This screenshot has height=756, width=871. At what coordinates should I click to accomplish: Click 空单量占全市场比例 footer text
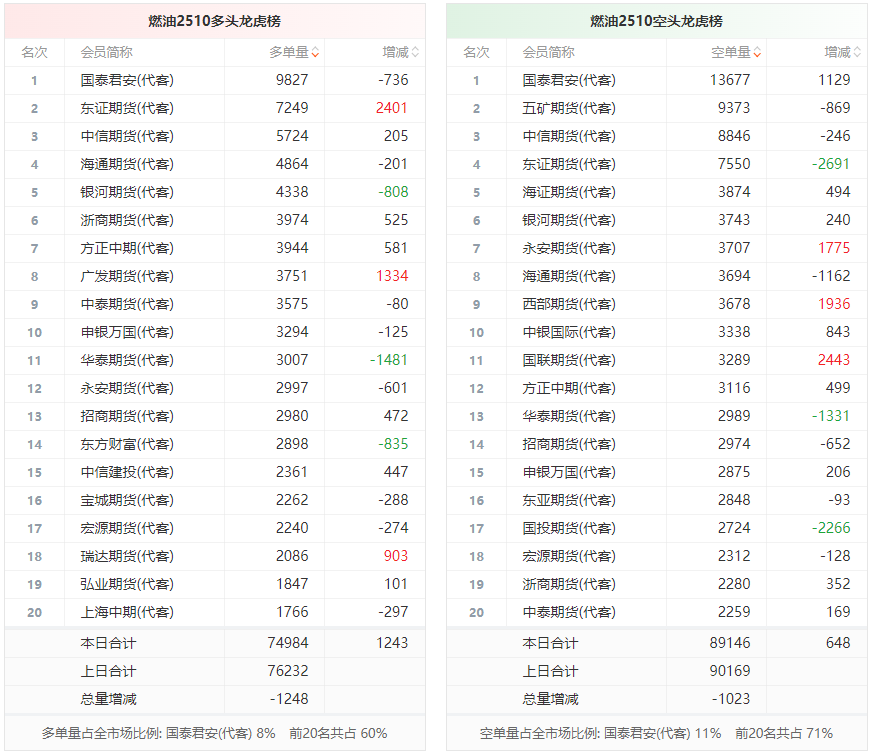pyautogui.click(x=656, y=734)
